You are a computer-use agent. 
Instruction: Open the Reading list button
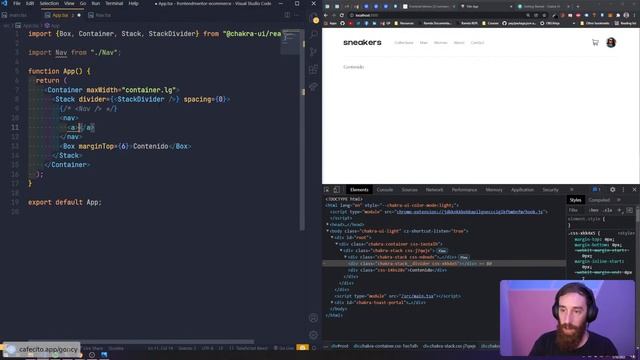coord(625,23)
